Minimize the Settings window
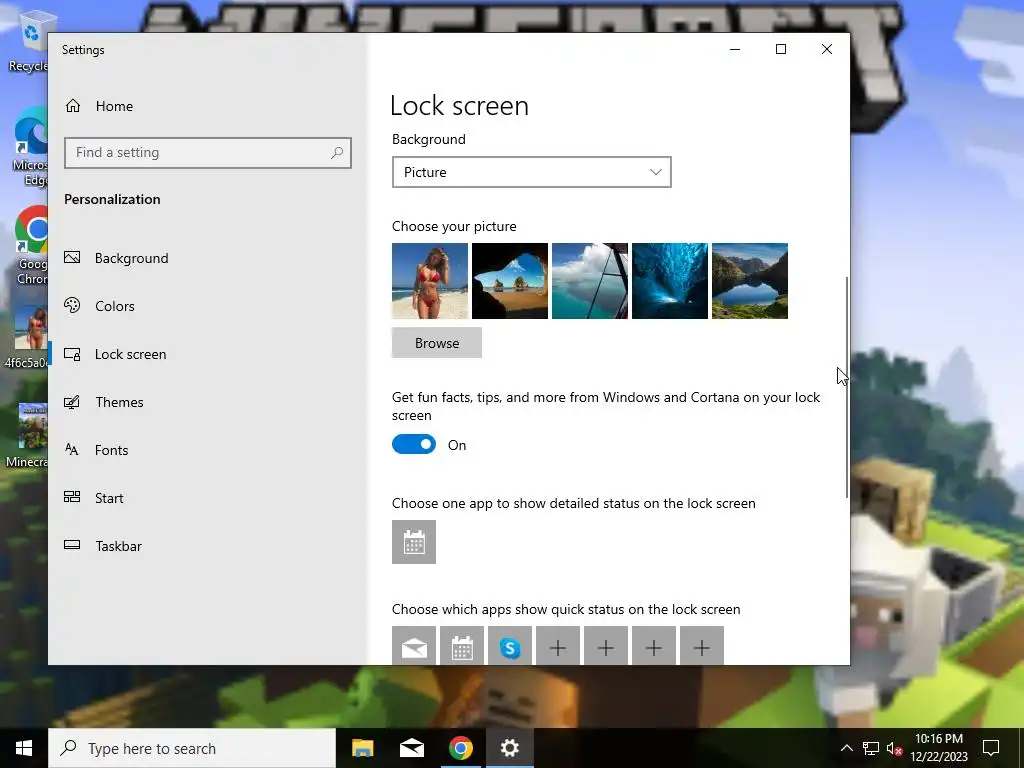Viewport: 1024px width, 768px height. [x=735, y=50]
